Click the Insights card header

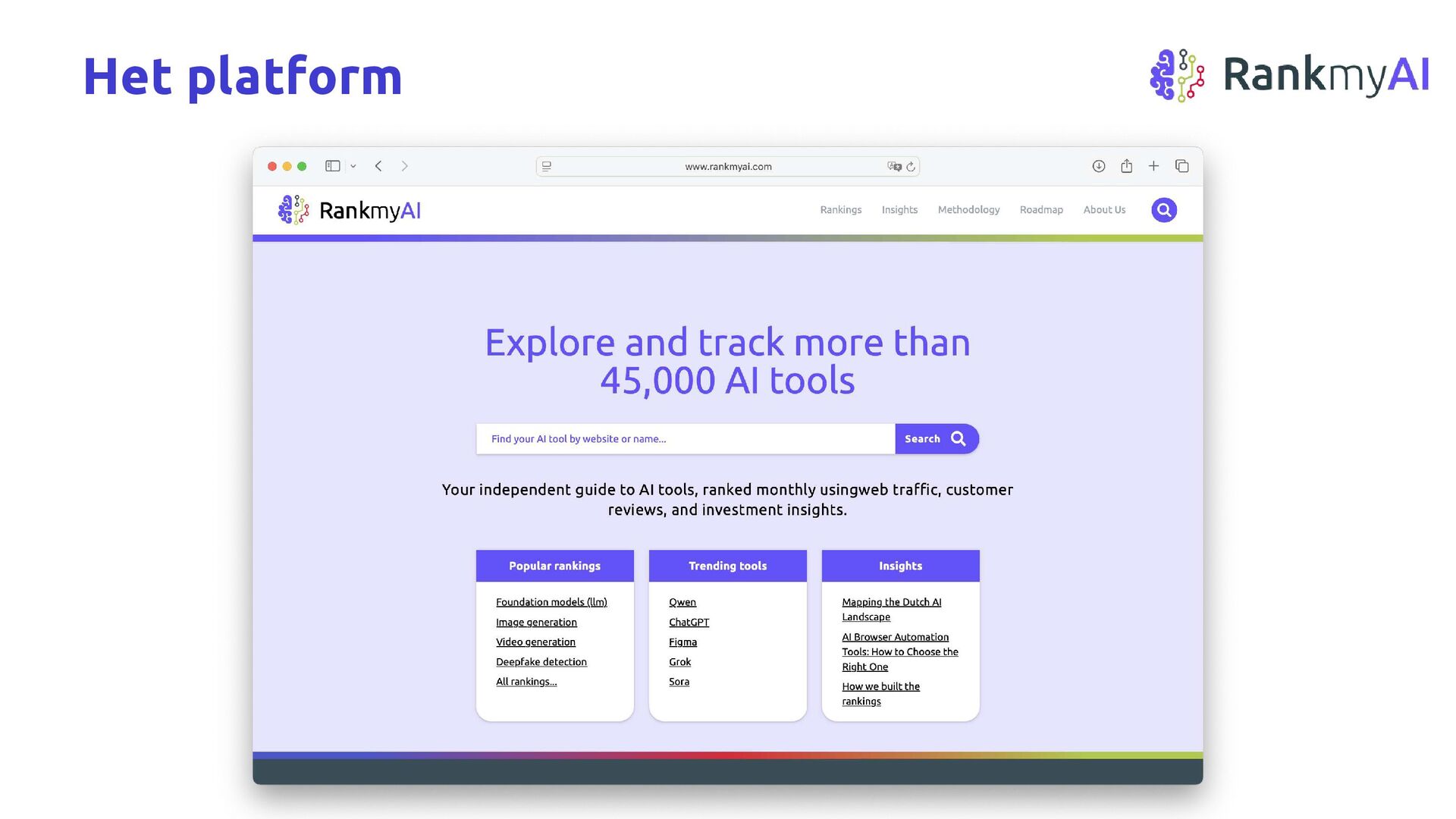coord(900,566)
